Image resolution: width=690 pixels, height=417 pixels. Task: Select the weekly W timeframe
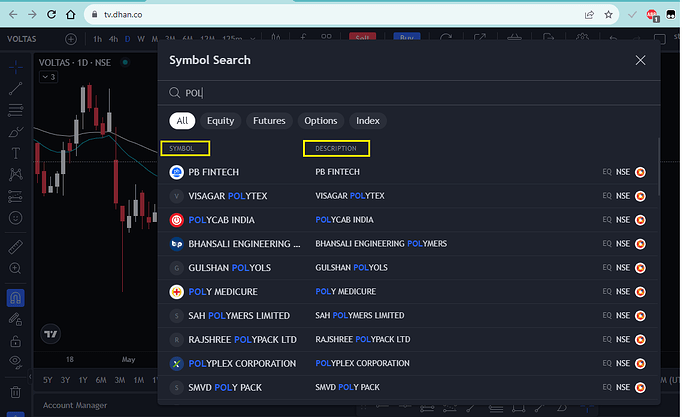[x=141, y=39]
